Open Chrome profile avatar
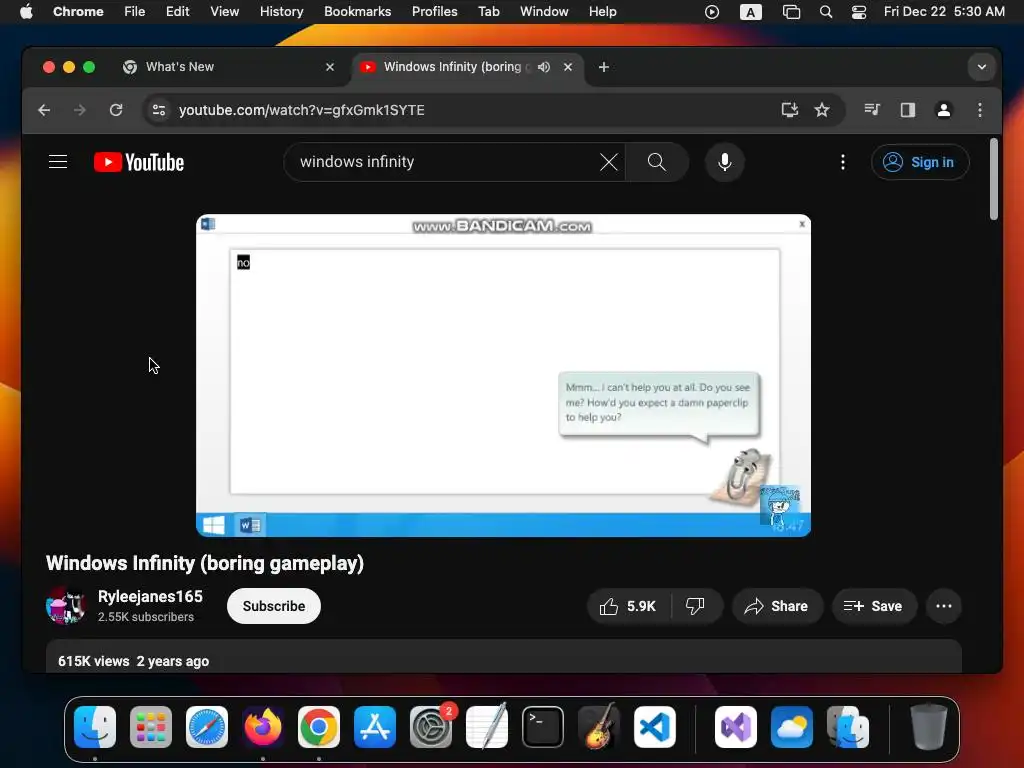 tap(944, 110)
